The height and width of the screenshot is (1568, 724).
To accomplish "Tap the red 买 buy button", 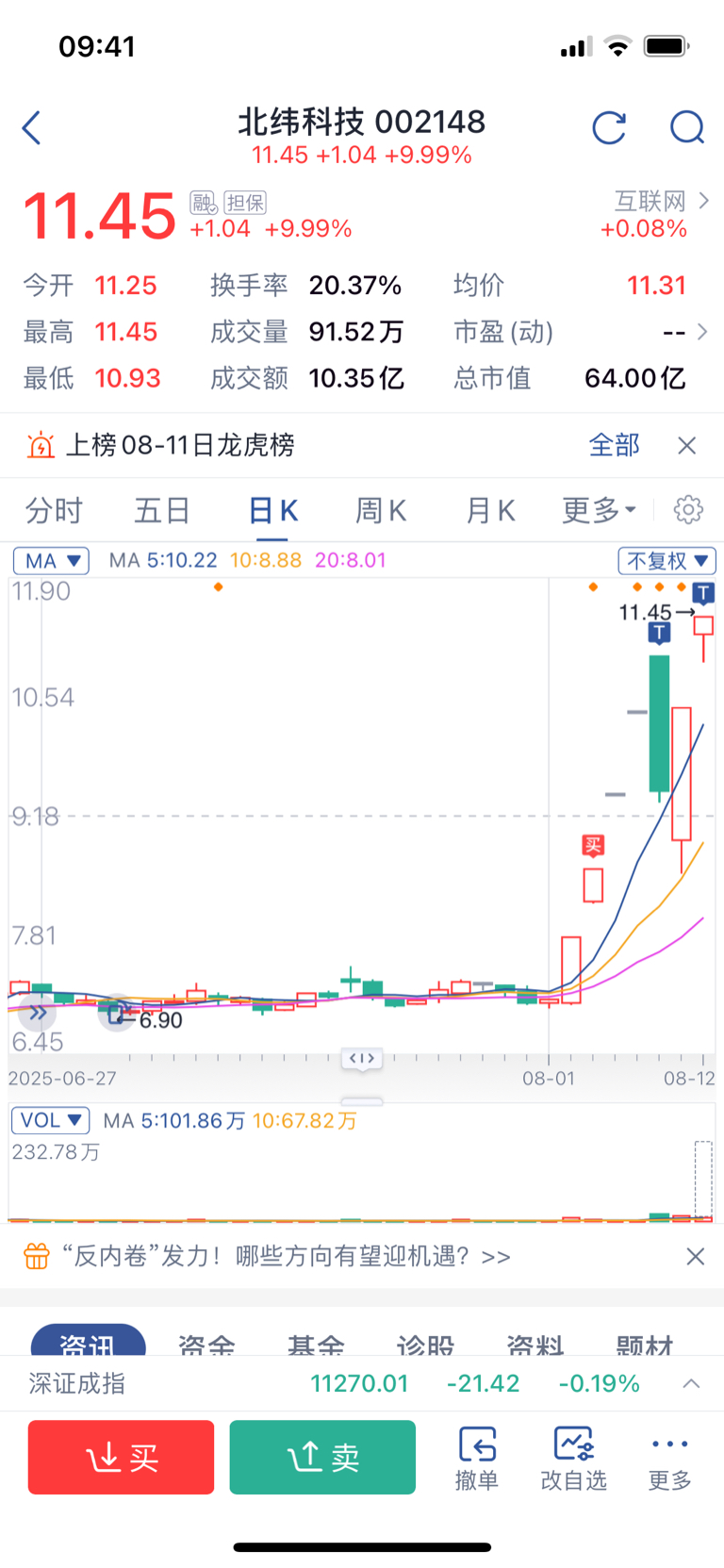I will (x=121, y=1457).
